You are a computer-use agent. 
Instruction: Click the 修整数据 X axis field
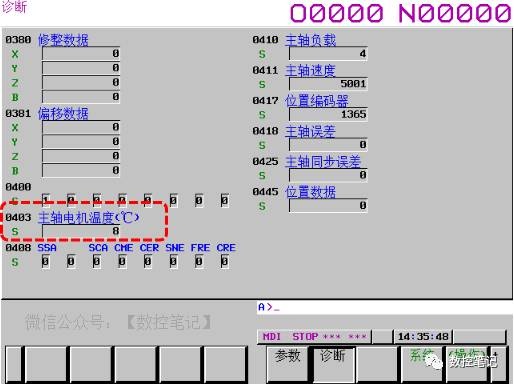(x=81, y=54)
